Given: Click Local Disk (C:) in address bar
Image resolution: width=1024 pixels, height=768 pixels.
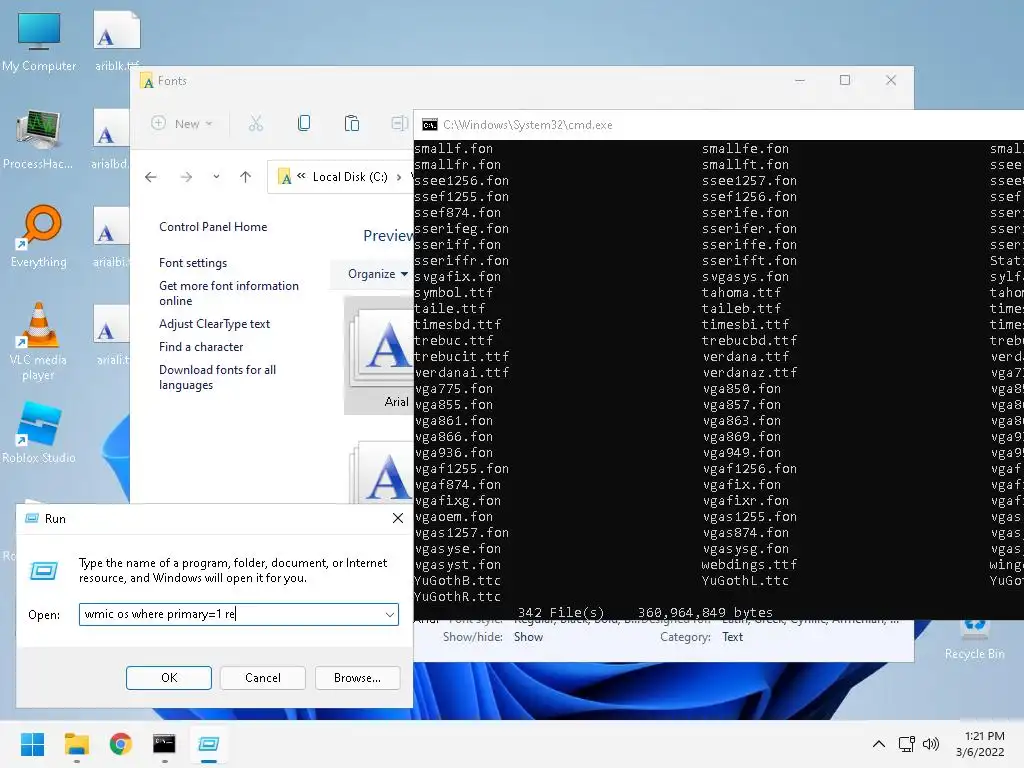Looking at the screenshot, I should click(349, 177).
